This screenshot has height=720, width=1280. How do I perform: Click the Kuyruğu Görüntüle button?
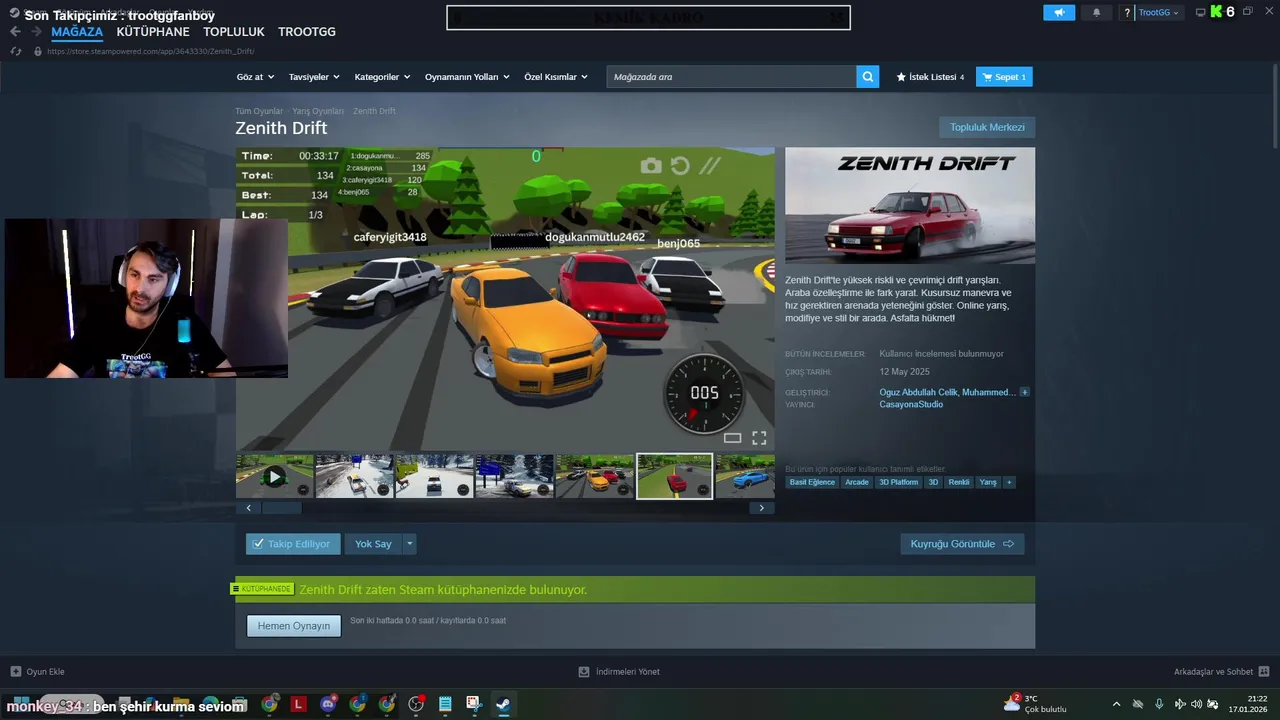(x=962, y=544)
